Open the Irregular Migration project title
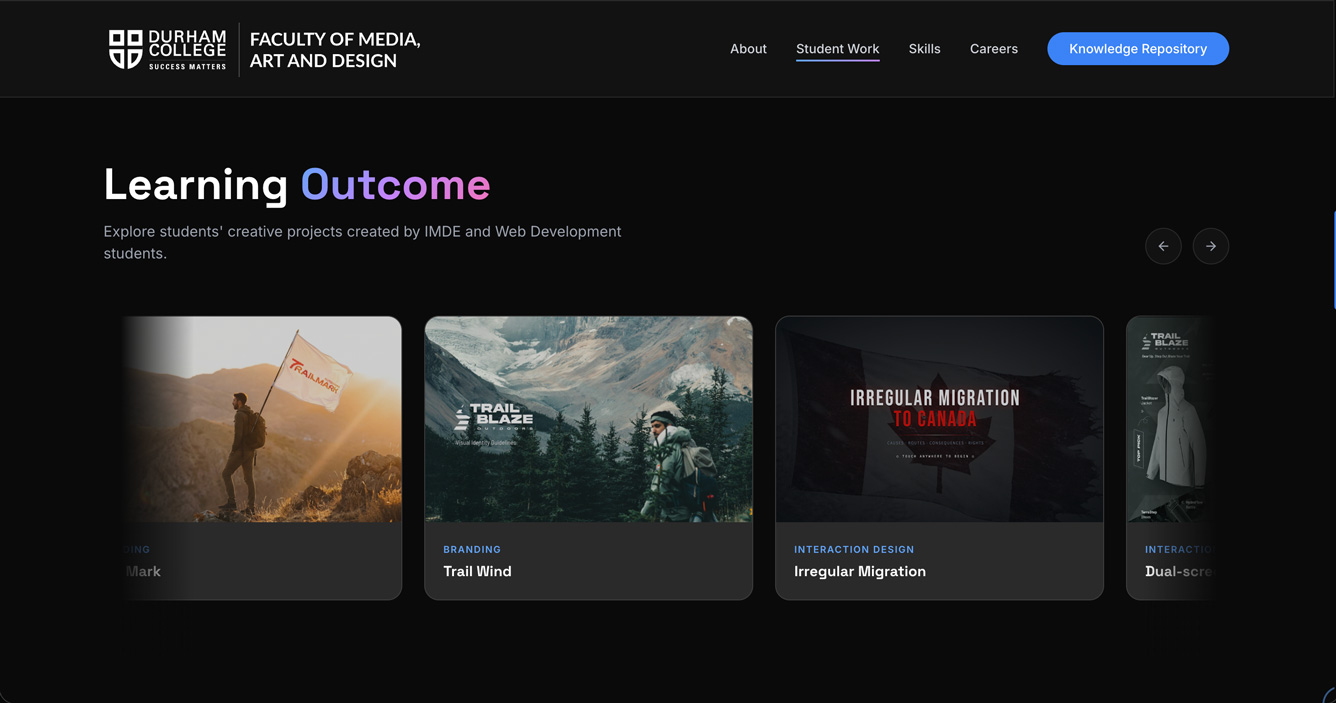Viewport: 1336px width, 703px height. 859,571
